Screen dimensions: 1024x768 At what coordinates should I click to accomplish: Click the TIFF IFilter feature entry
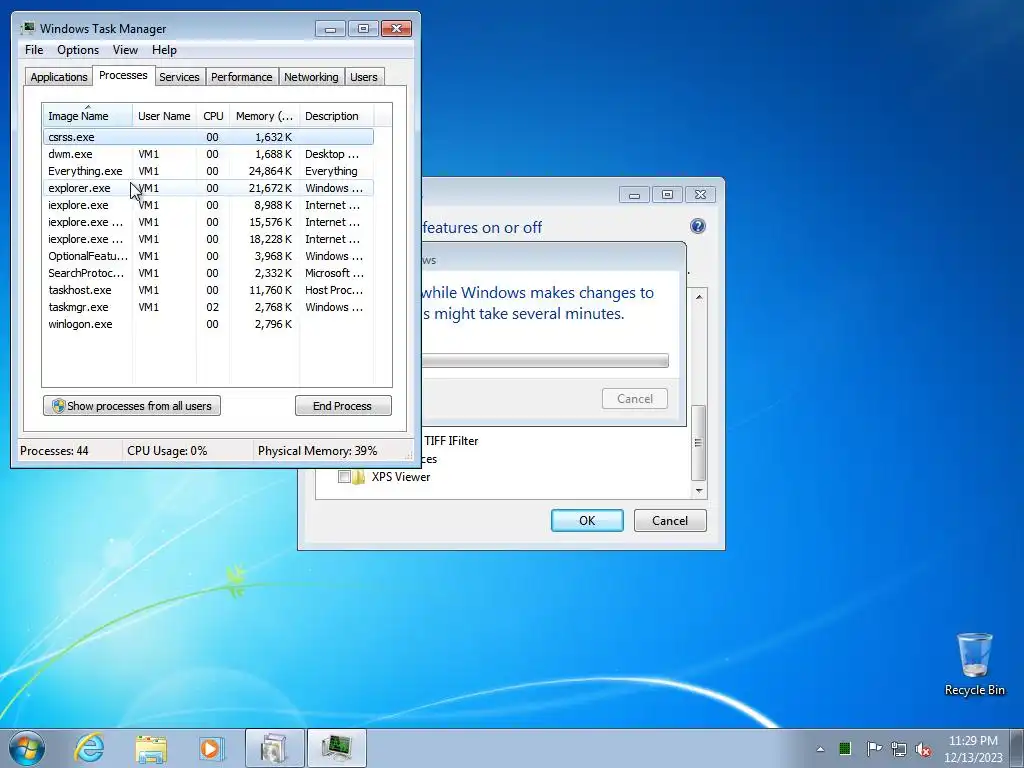point(451,441)
